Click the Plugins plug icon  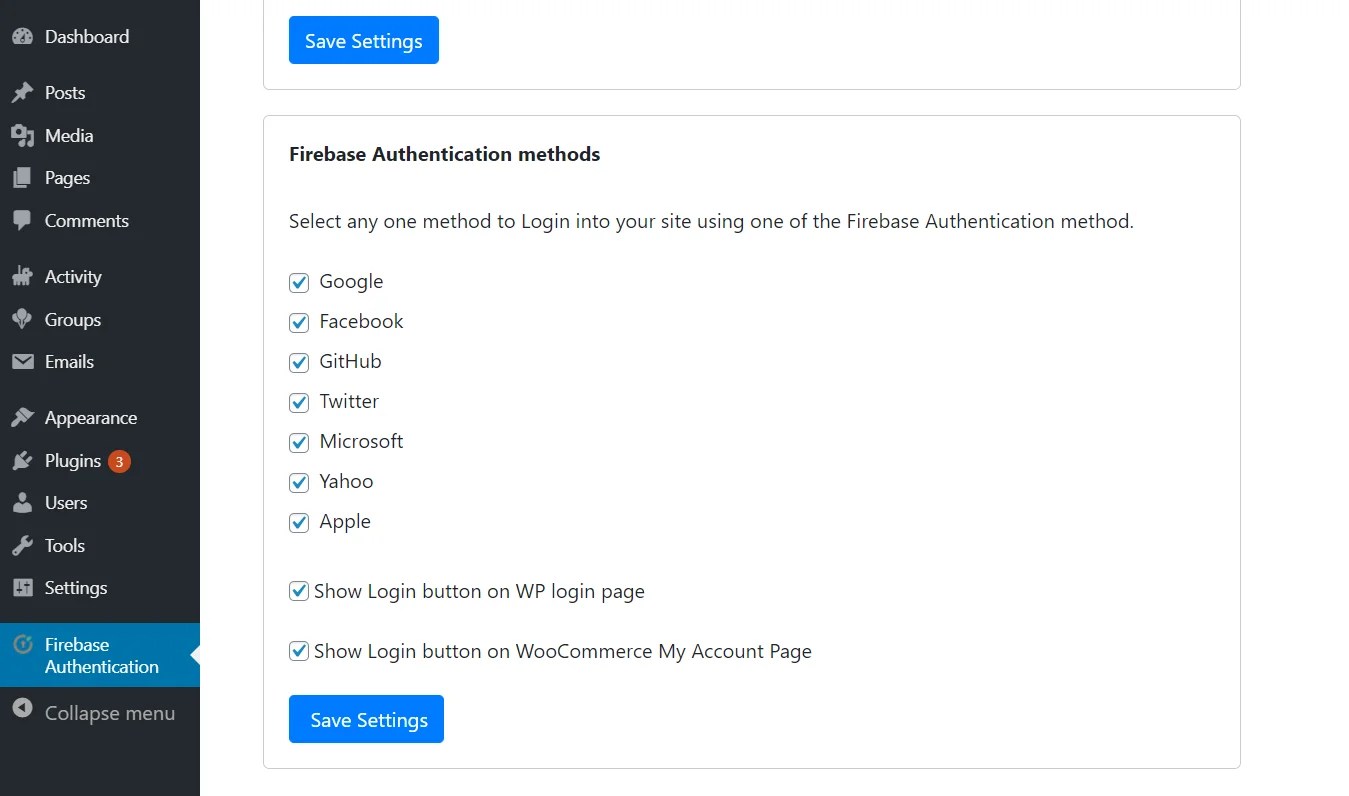pyautogui.click(x=22, y=461)
